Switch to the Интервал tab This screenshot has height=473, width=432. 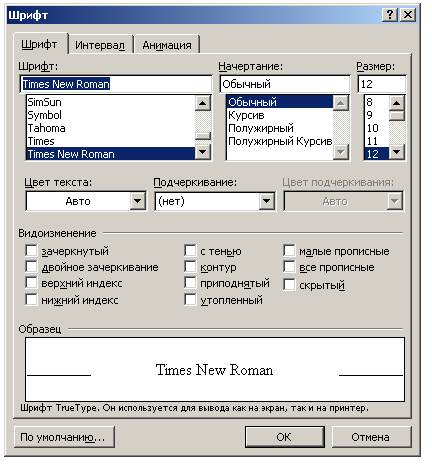coord(100,45)
